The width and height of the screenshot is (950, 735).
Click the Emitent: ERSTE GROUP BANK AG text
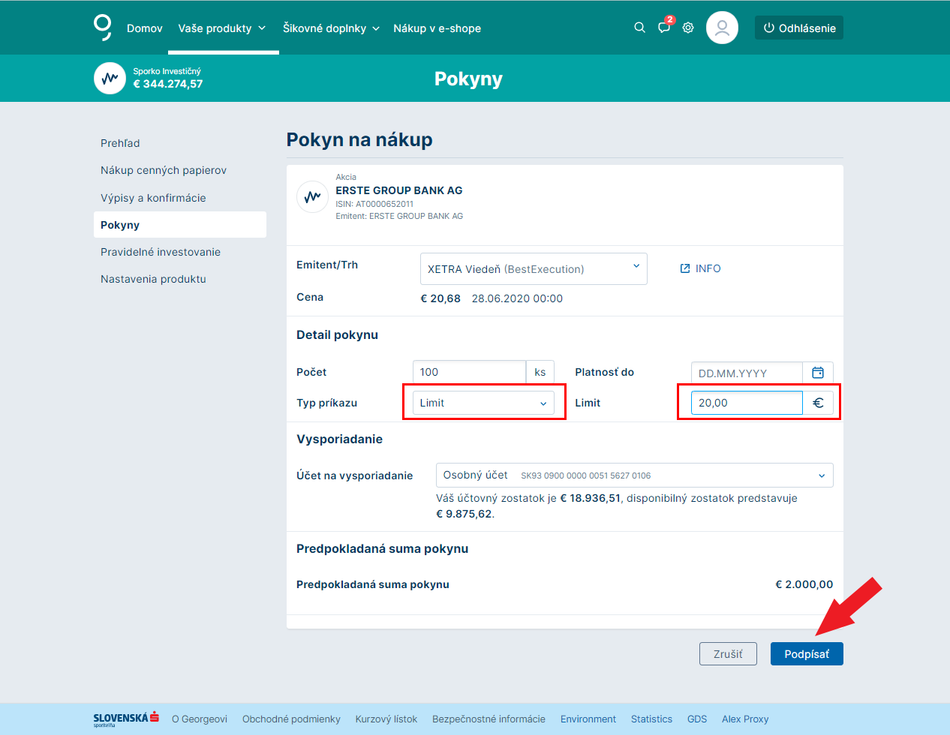click(x=399, y=216)
